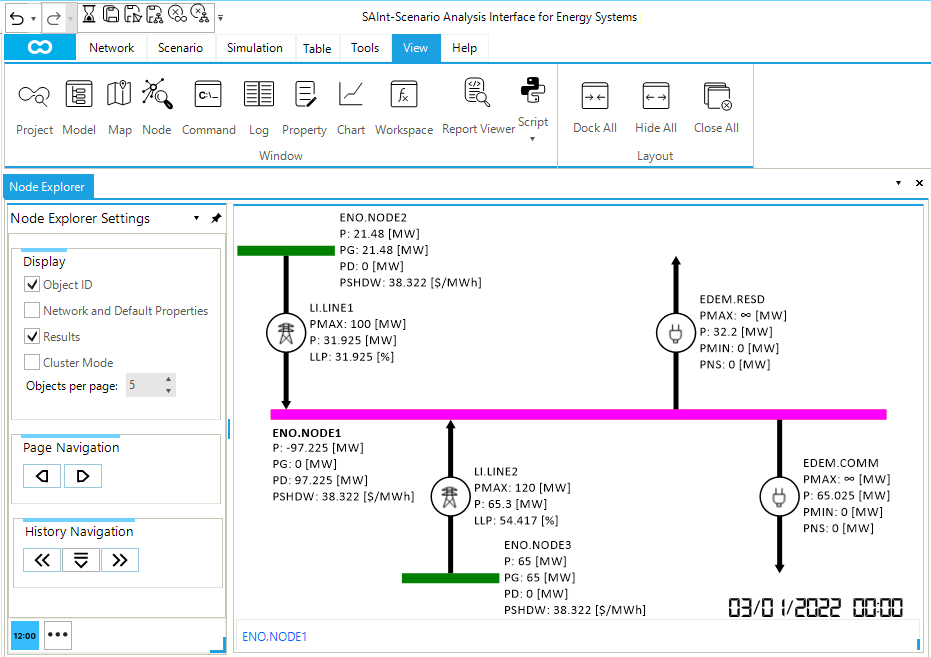Launch the Report Viewer
931x657 pixels.
point(478,107)
